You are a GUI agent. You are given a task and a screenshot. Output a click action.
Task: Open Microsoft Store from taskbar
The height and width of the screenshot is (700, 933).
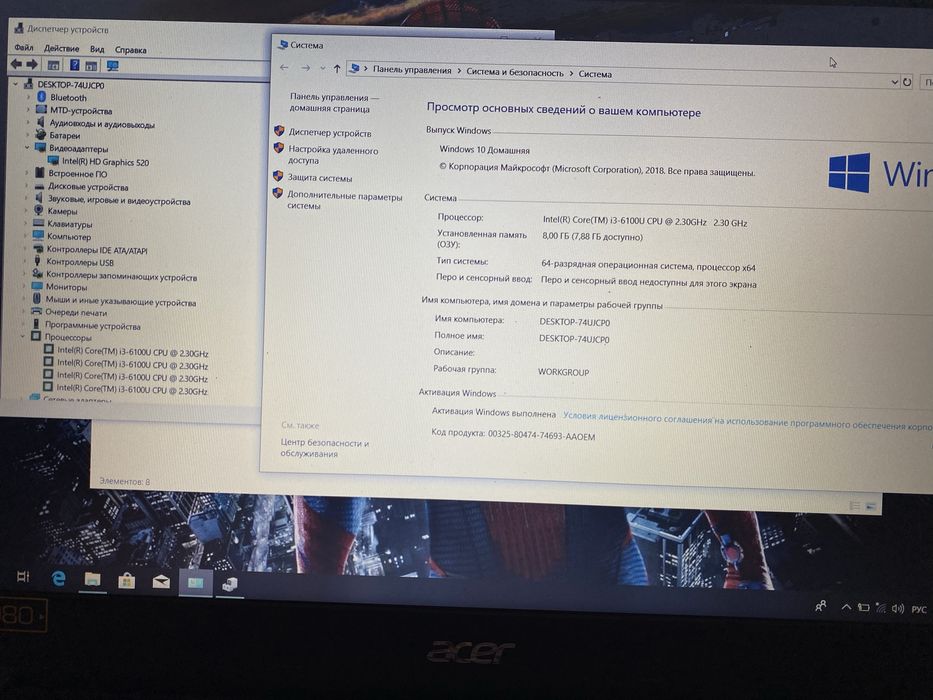coord(126,580)
